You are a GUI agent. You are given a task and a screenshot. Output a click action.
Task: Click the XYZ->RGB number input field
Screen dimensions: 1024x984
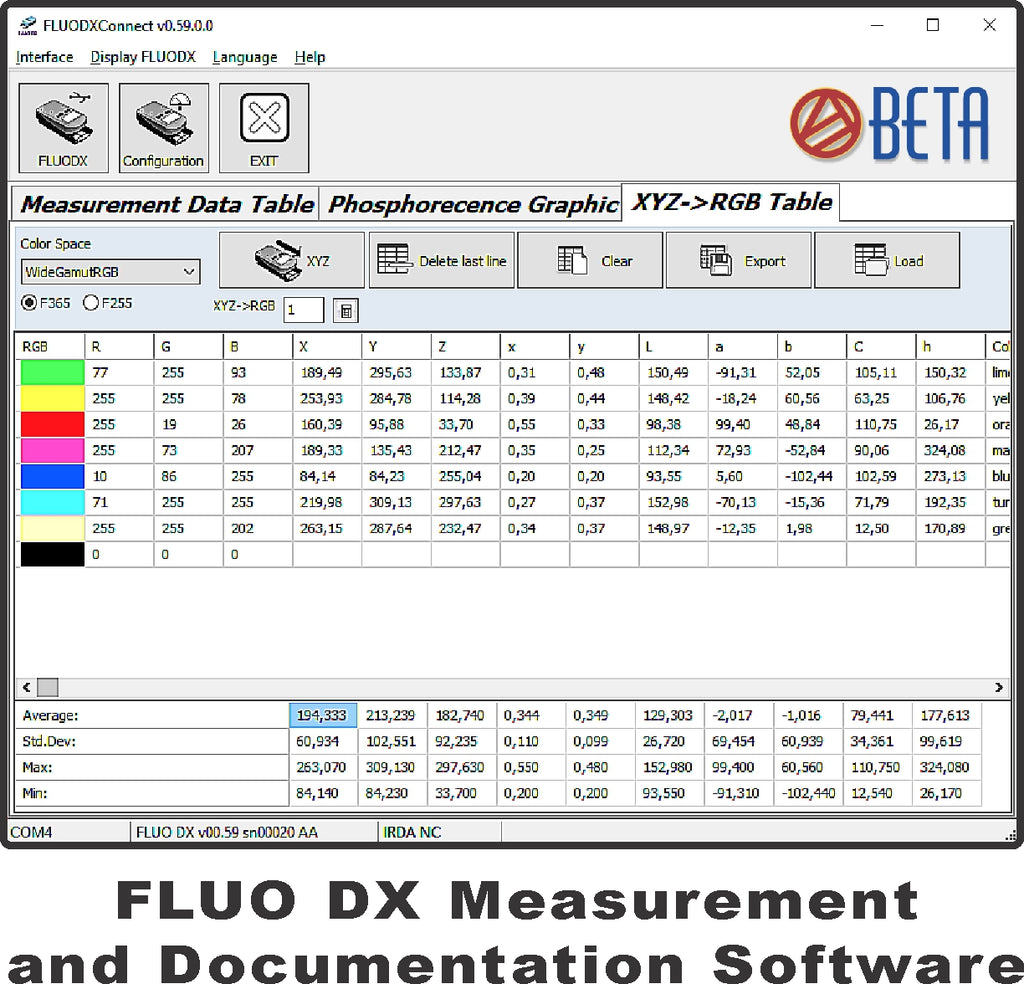(x=304, y=310)
